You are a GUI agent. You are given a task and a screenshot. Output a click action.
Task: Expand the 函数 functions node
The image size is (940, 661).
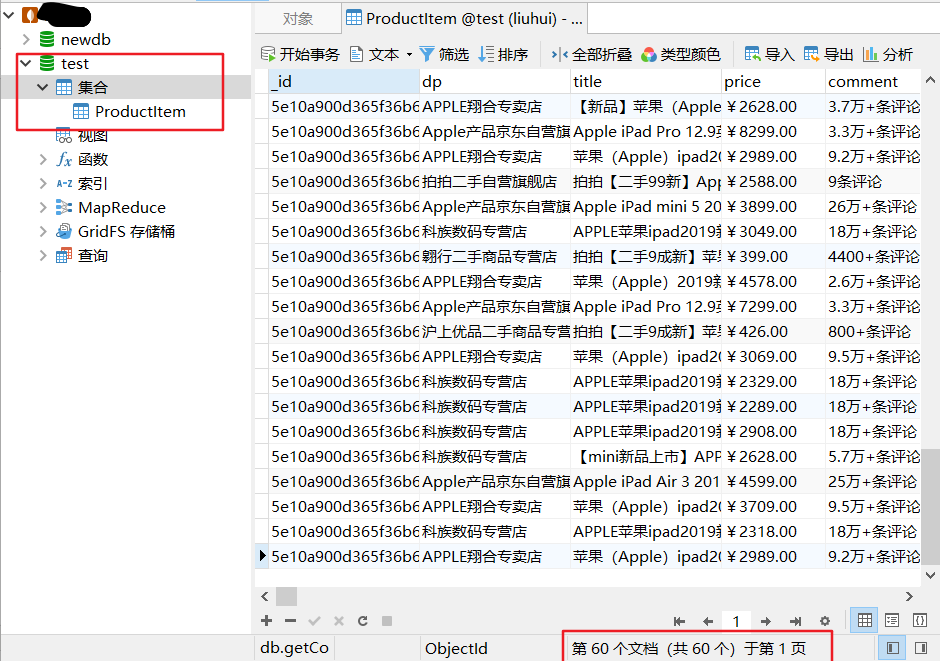coord(43,159)
